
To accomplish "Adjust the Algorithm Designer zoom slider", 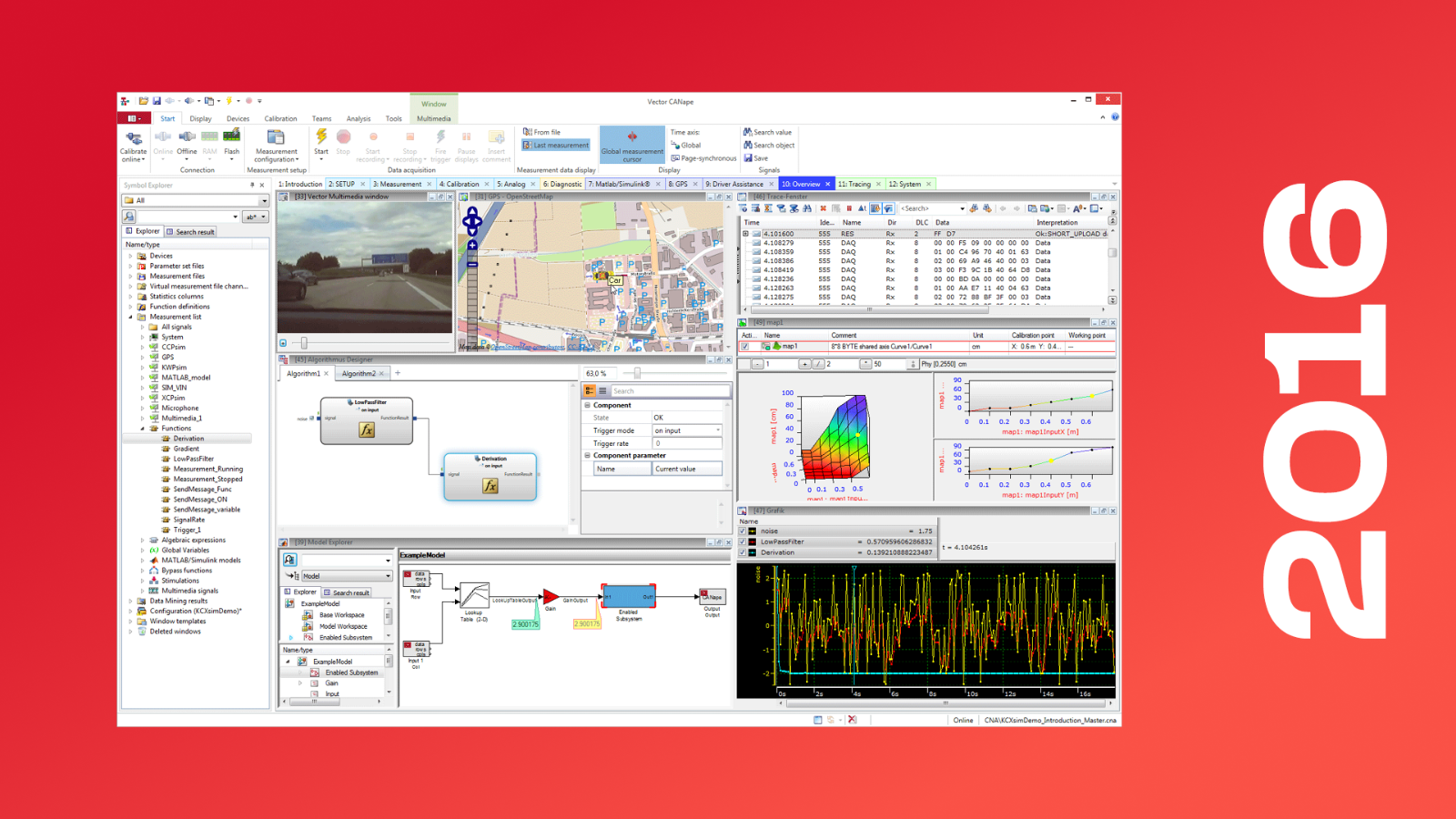I will (x=637, y=373).
